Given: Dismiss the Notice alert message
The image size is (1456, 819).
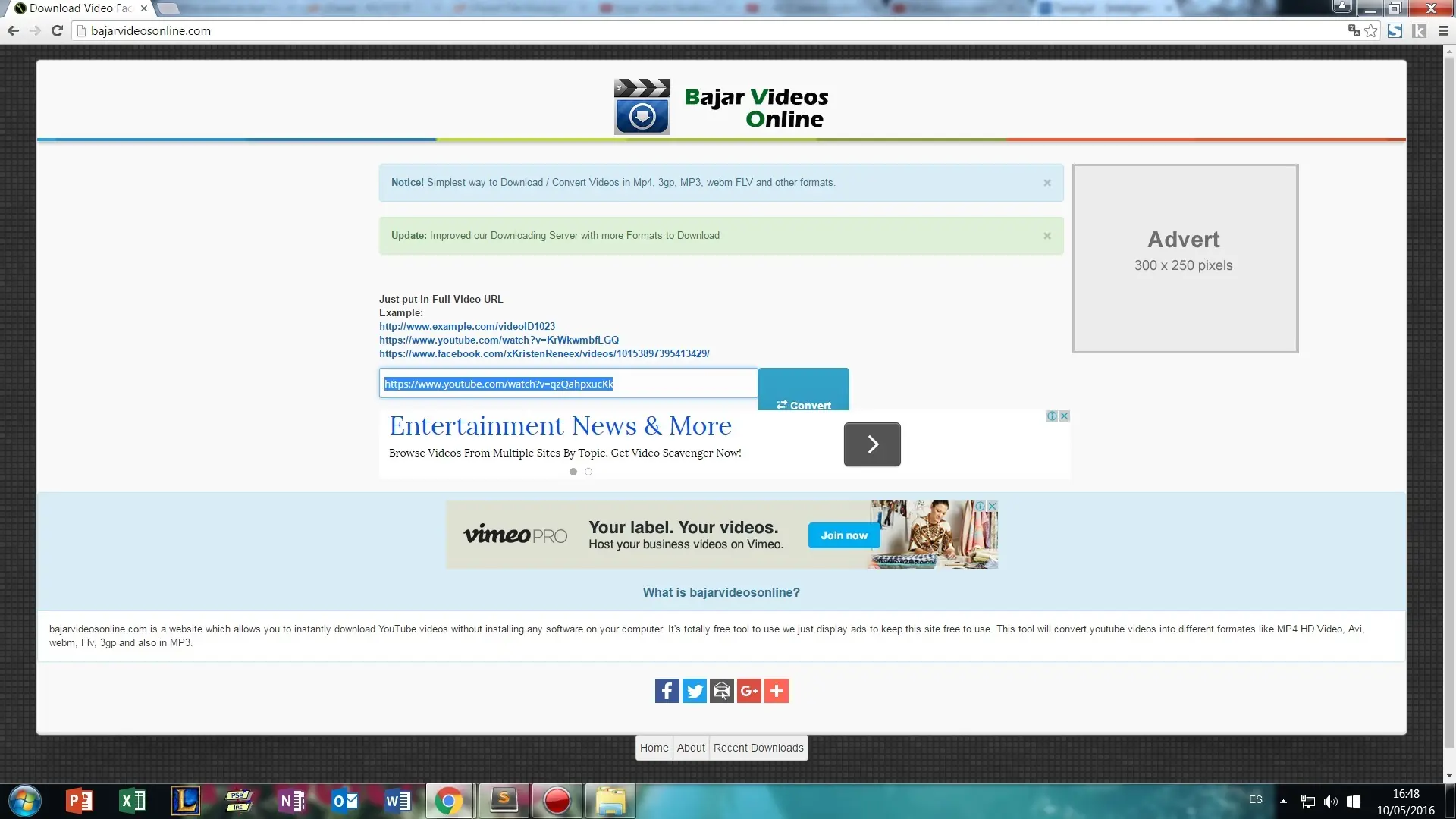Looking at the screenshot, I should (x=1047, y=183).
